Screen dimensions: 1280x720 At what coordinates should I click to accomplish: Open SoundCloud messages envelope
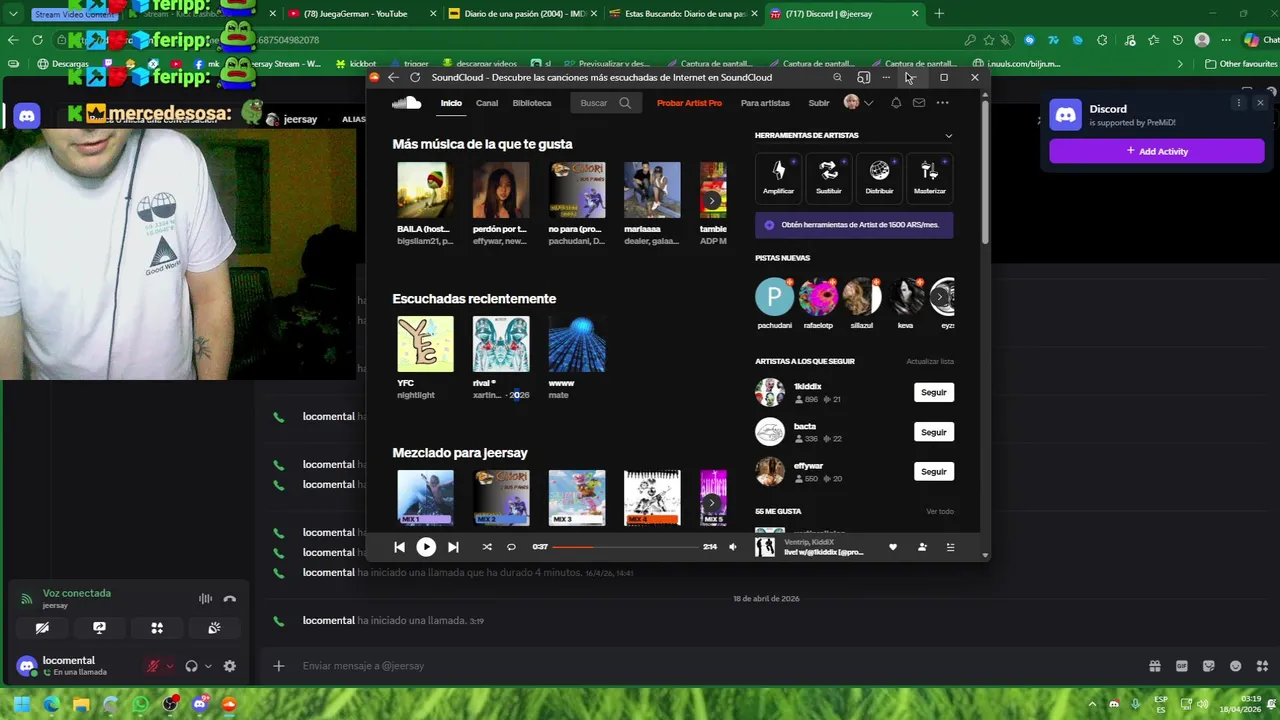tap(919, 103)
